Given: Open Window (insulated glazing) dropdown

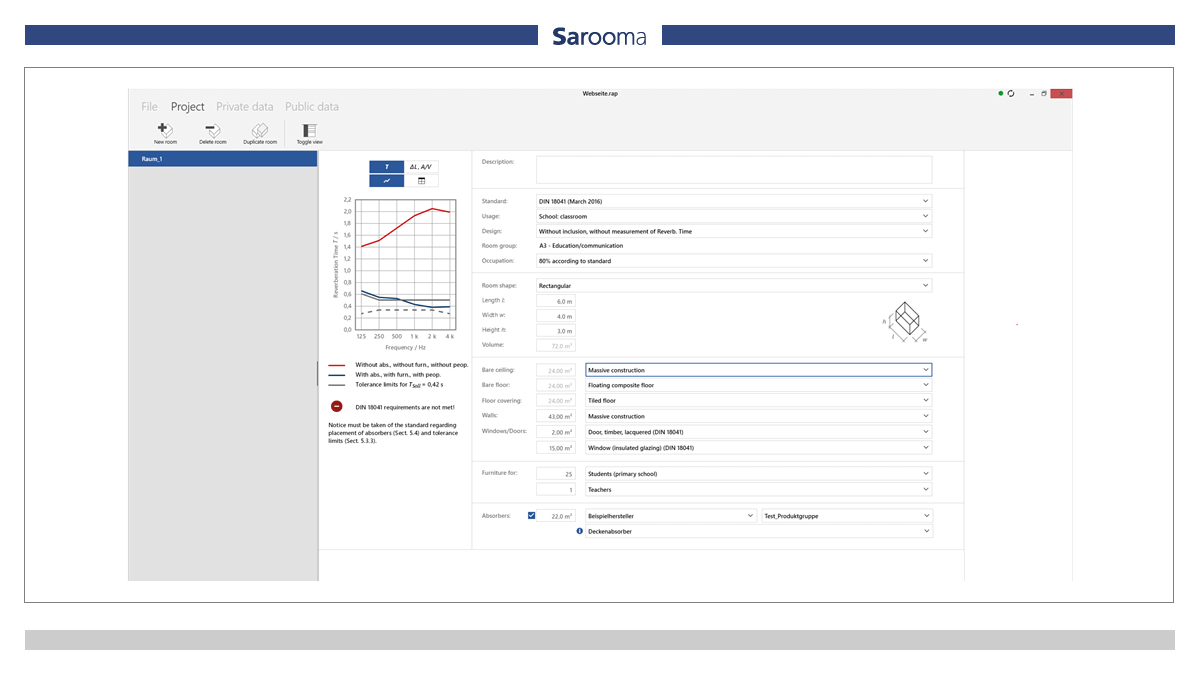Looking at the screenshot, I should coord(758,447).
